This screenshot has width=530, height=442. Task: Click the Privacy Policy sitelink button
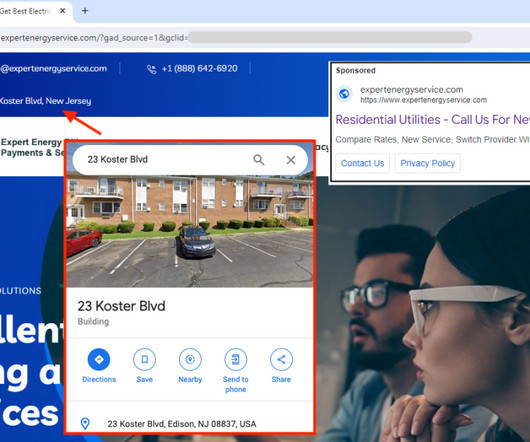(428, 163)
